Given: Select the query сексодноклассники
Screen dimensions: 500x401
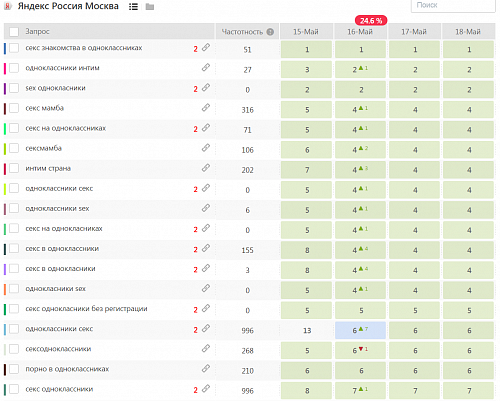Looking at the screenshot, I should [x=58, y=349].
